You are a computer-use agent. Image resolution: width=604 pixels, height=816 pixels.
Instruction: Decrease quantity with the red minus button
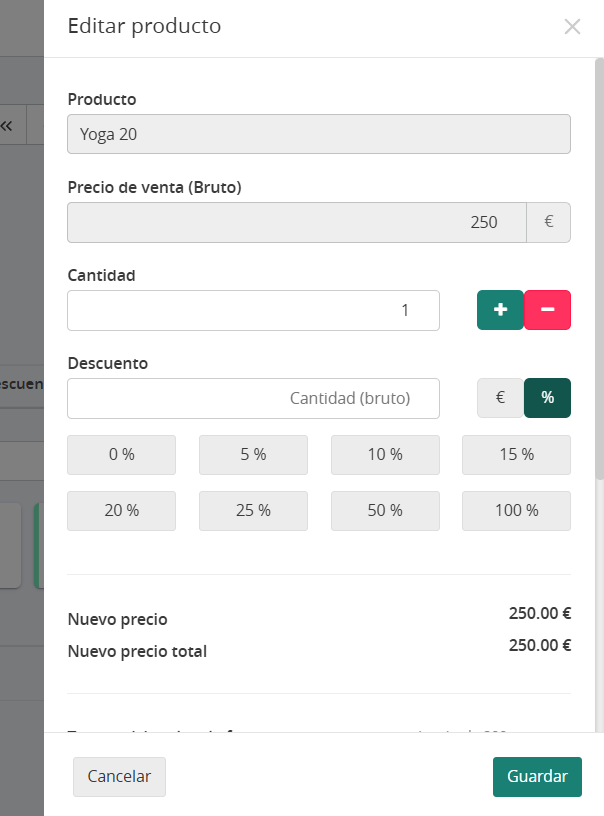[547, 310]
